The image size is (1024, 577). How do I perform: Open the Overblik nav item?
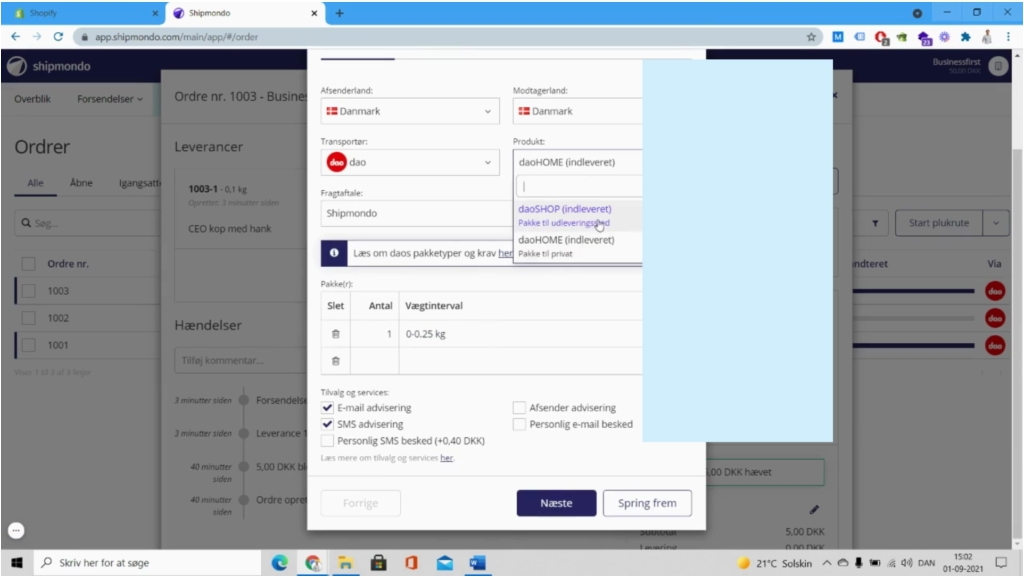coord(33,99)
